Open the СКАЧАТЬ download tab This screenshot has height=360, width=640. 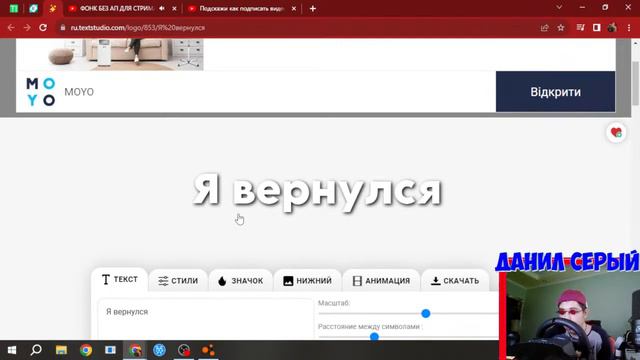tap(455, 281)
